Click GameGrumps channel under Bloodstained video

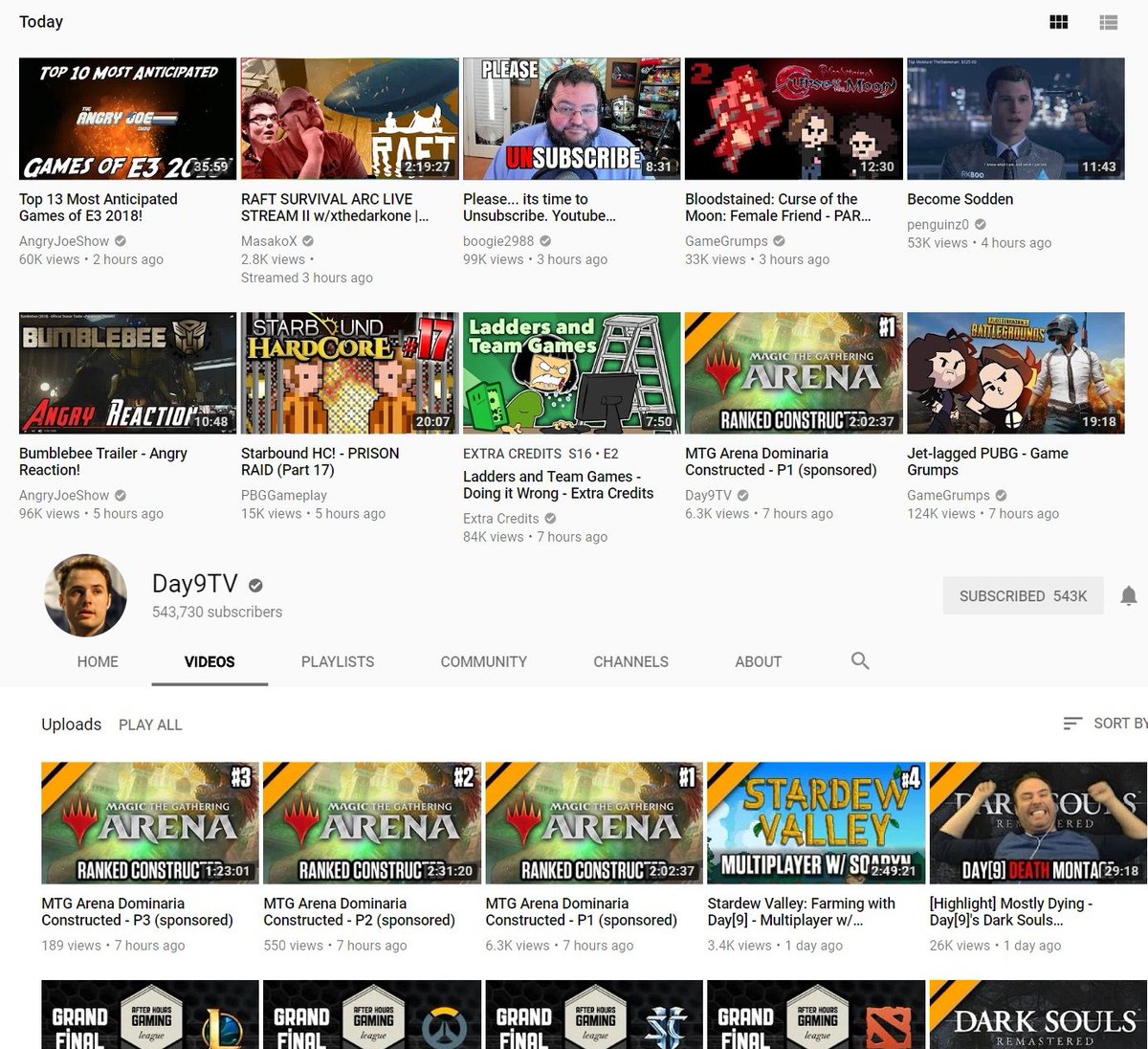click(x=726, y=241)
